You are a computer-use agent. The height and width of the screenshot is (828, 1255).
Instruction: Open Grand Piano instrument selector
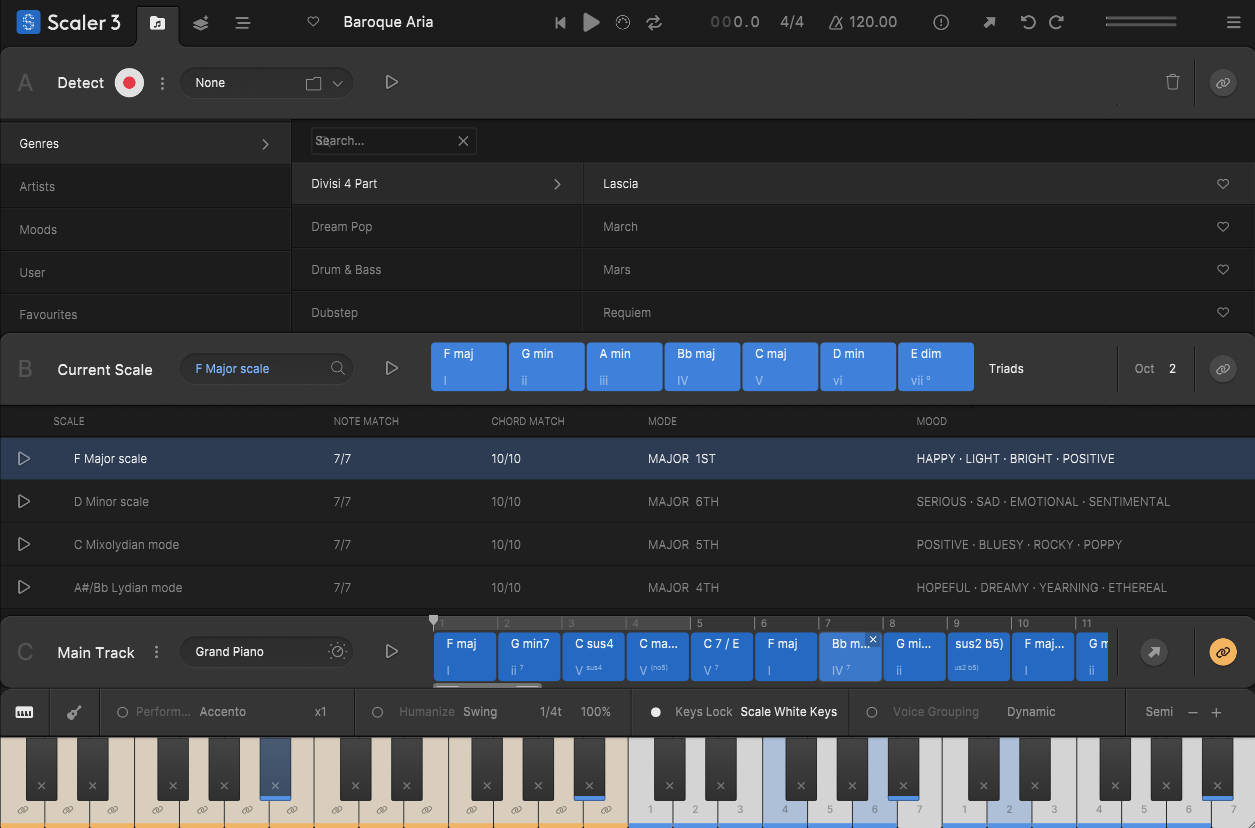tap(267, 652)
